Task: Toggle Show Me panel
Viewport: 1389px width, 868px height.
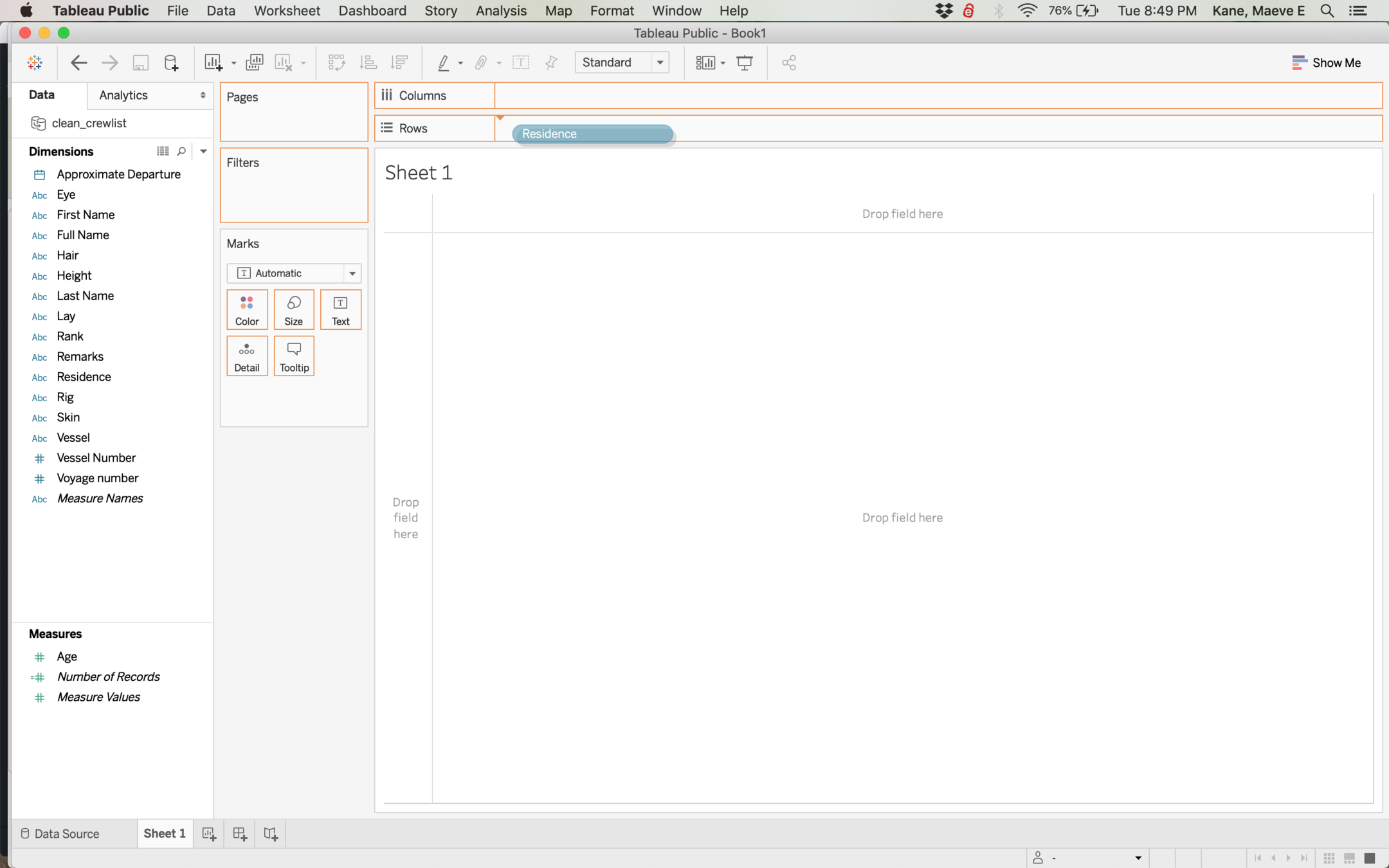Action: click(1326, 62)
